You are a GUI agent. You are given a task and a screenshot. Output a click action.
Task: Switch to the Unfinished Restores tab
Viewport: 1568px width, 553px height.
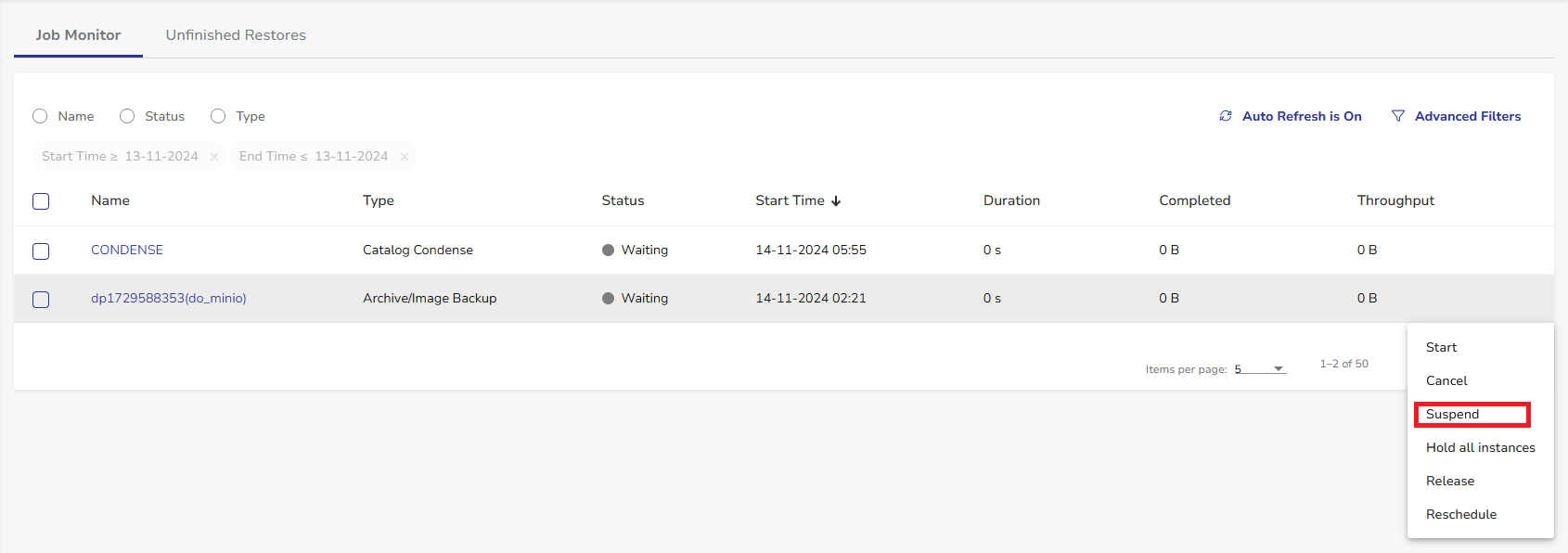236,35
